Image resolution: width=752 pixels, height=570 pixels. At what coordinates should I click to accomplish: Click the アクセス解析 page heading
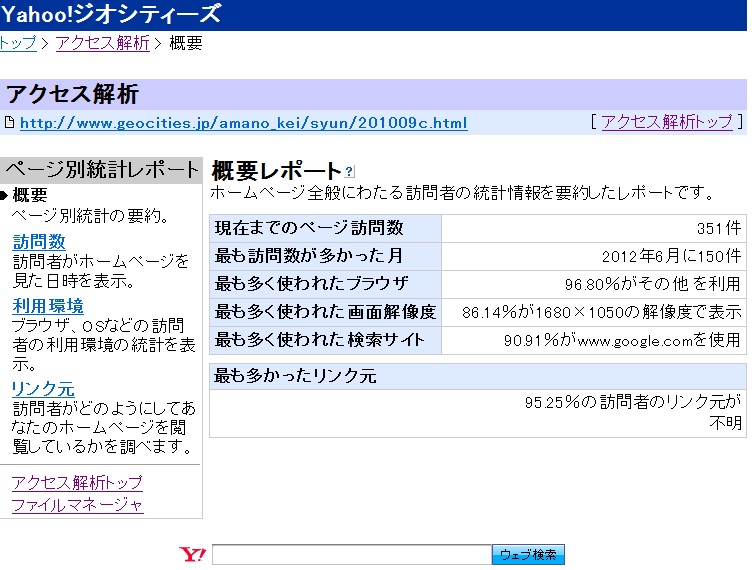pyautogui.click(x=72, y=93)
